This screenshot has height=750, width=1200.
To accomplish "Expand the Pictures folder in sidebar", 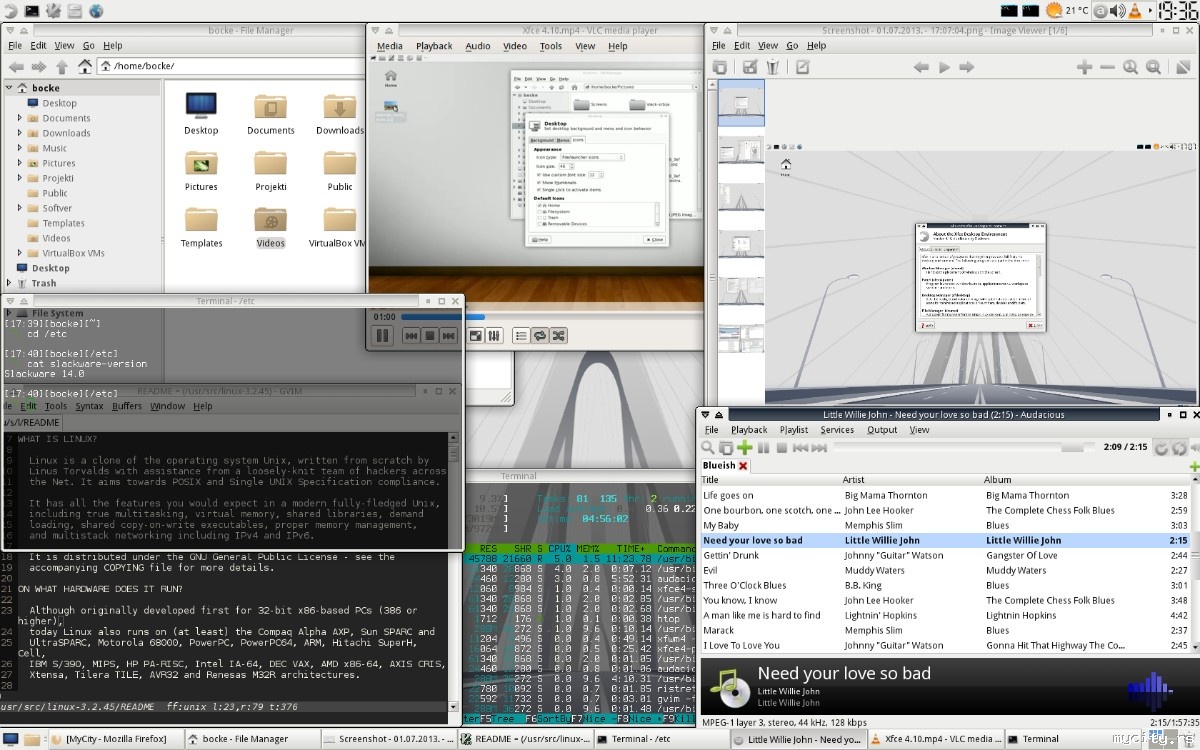I will point(20,163).
